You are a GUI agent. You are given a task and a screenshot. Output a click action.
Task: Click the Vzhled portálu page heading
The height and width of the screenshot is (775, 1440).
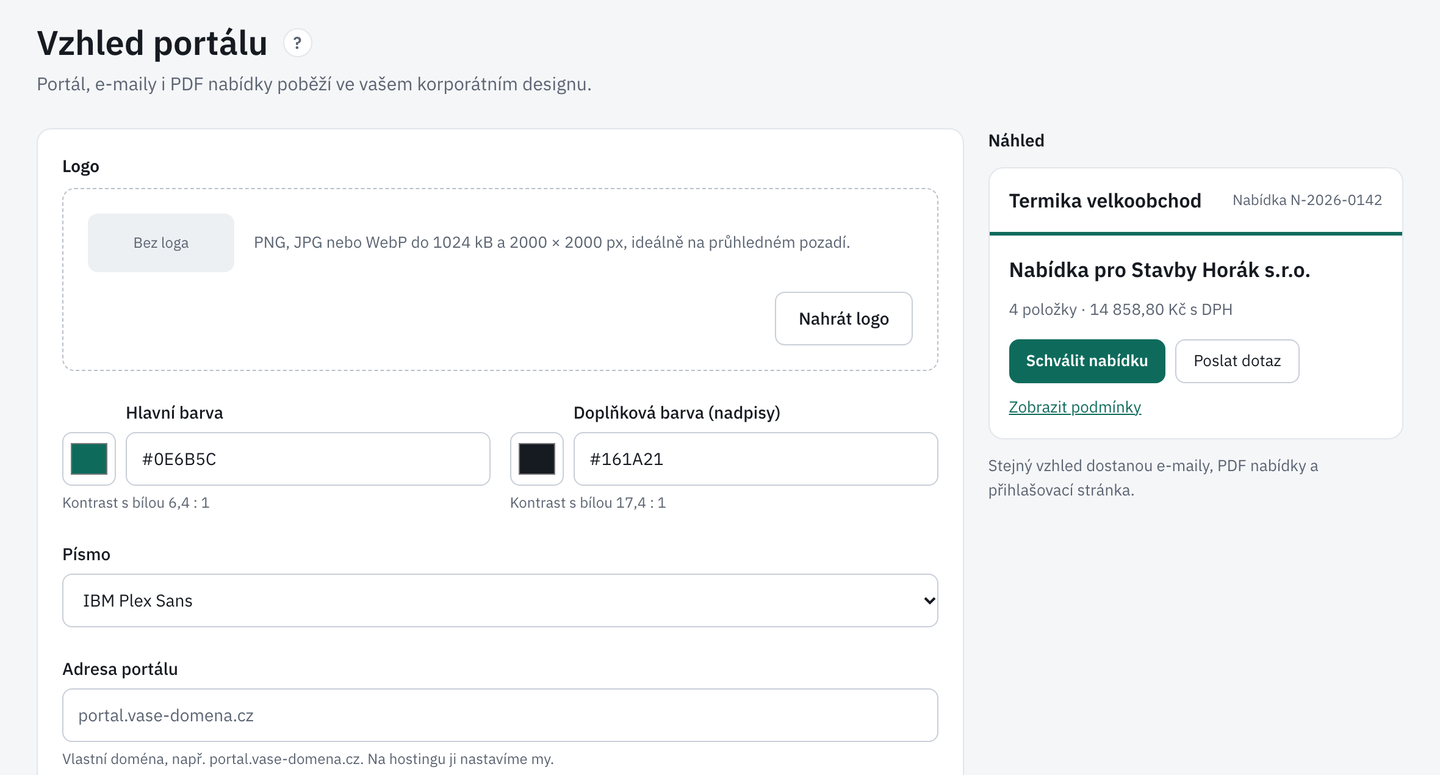coord(152,43)
